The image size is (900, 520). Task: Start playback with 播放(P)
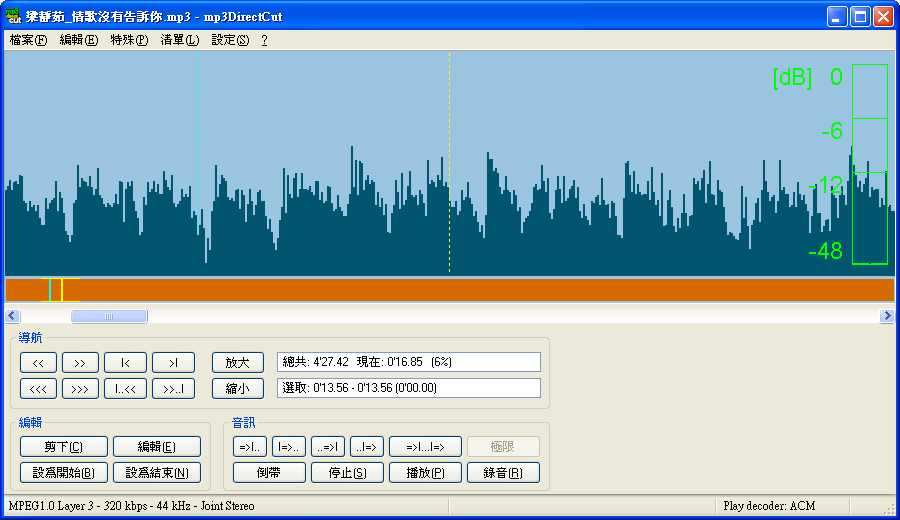click(x=425, y=472)
